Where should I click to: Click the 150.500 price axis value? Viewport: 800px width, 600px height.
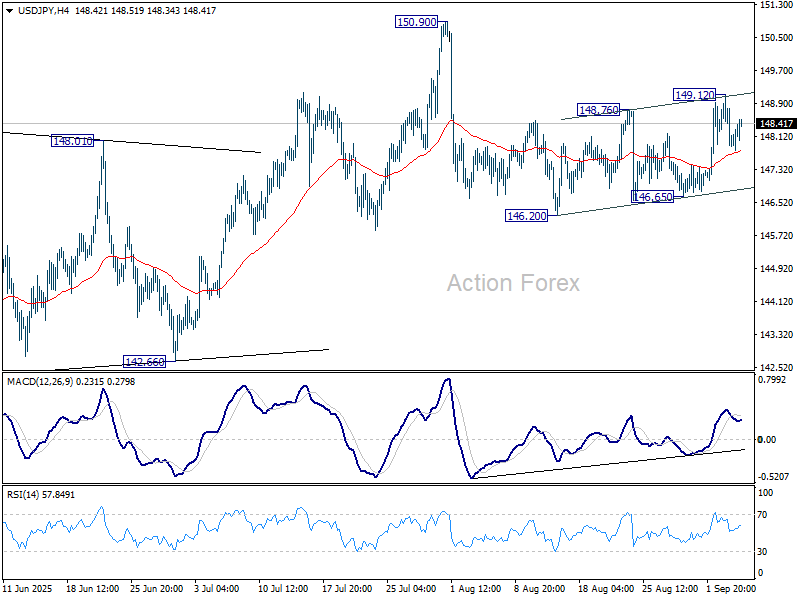(777, 38)
